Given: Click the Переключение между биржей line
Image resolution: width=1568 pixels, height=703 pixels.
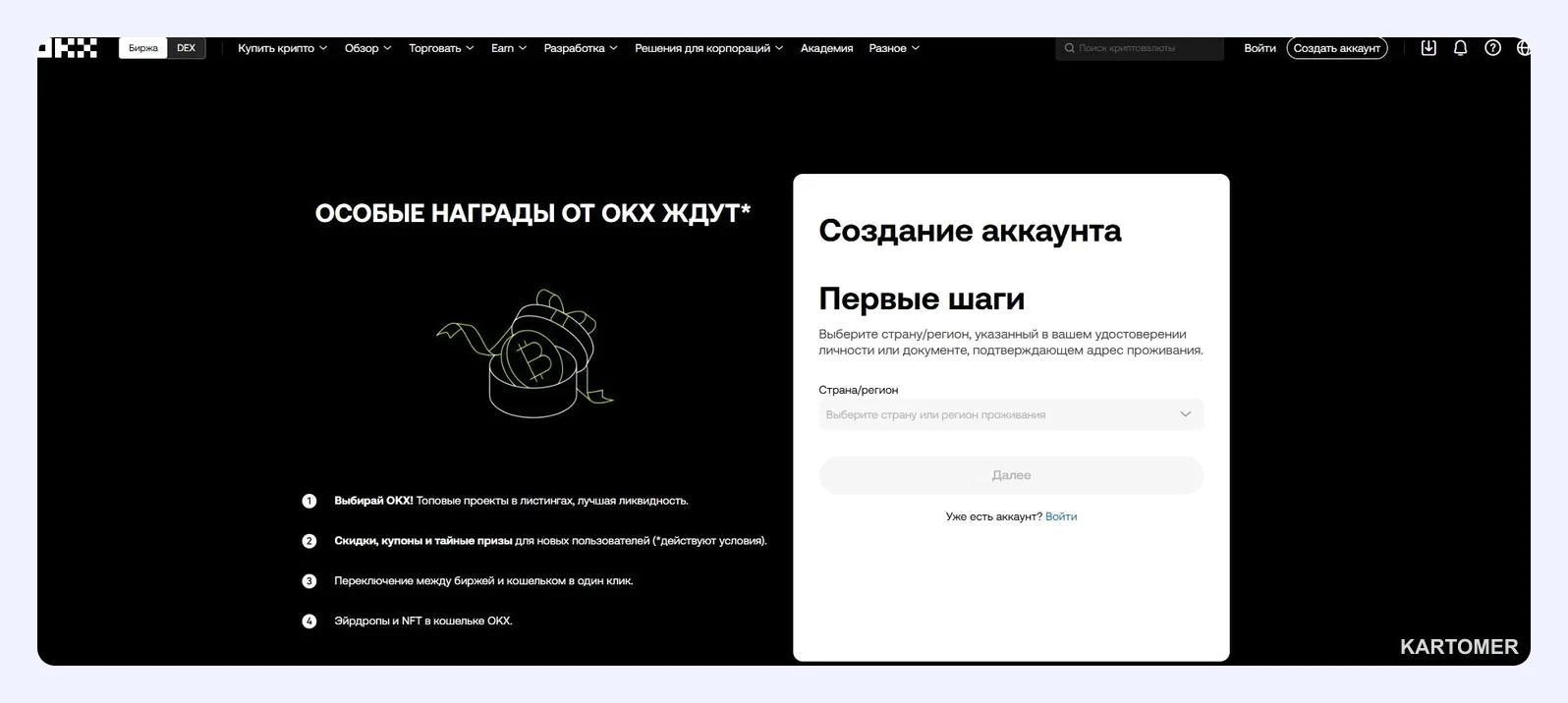Looking at the screenshot, I should [483, 581].
